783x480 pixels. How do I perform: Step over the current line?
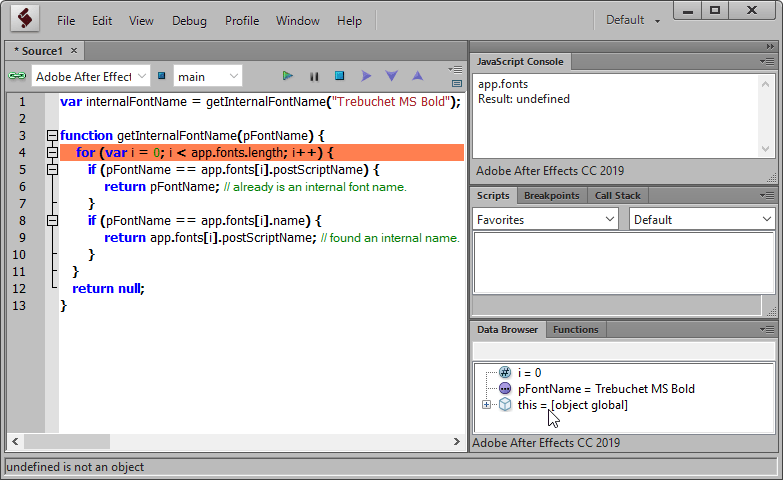pos(366,76)
